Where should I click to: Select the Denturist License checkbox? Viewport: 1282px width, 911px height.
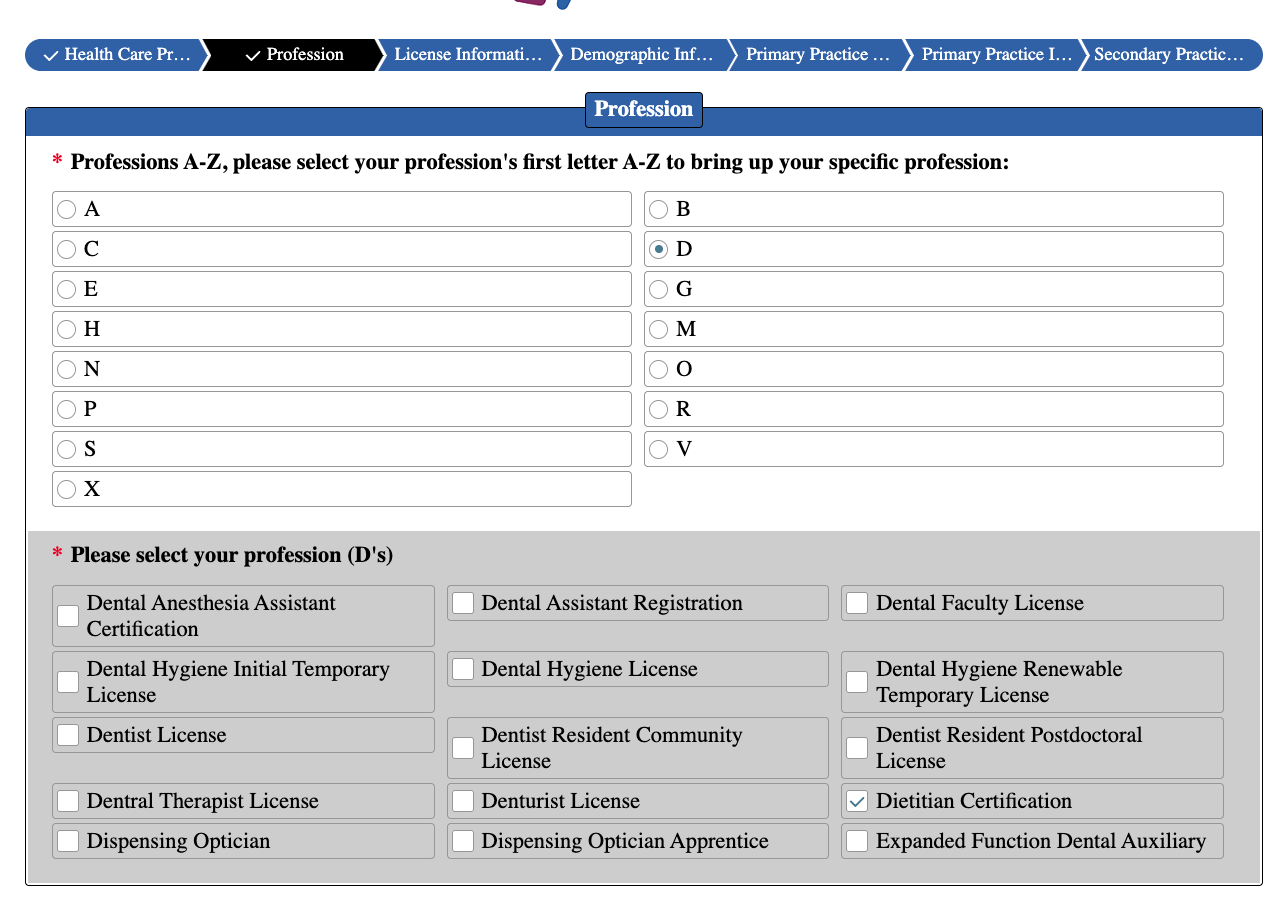tap(463, 801)
